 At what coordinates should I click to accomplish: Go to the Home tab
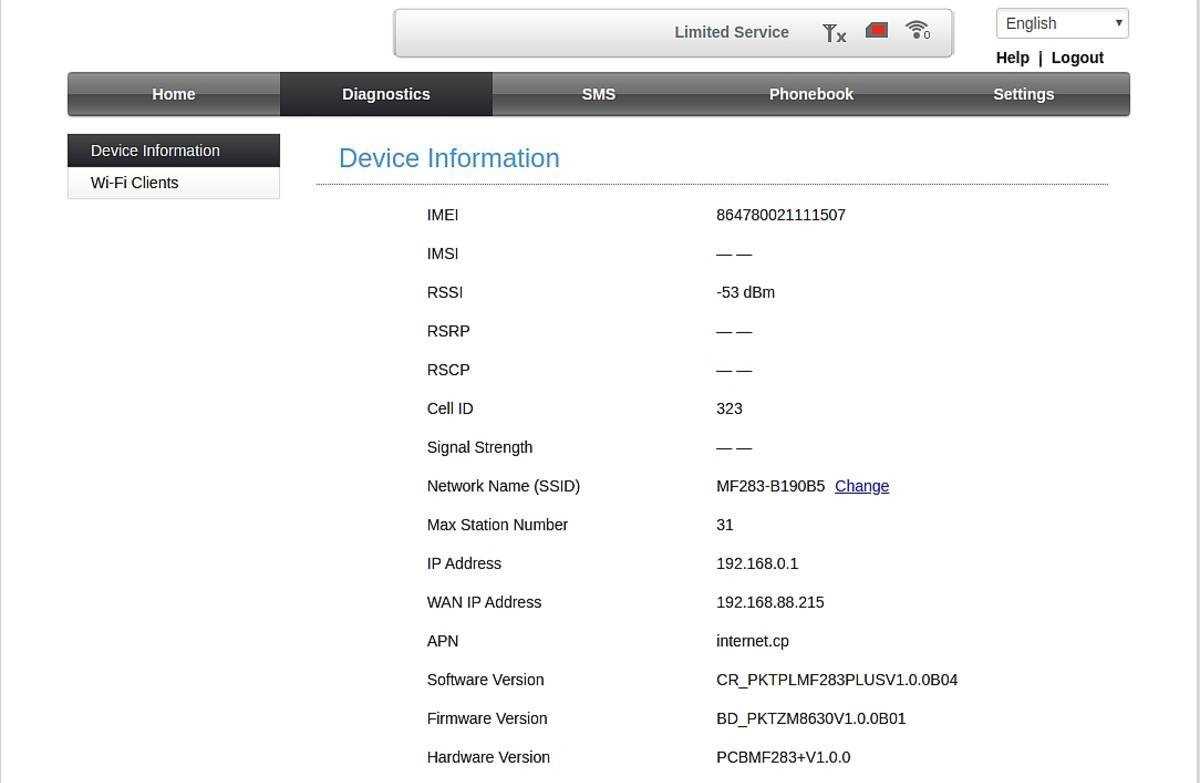point(173,94)
